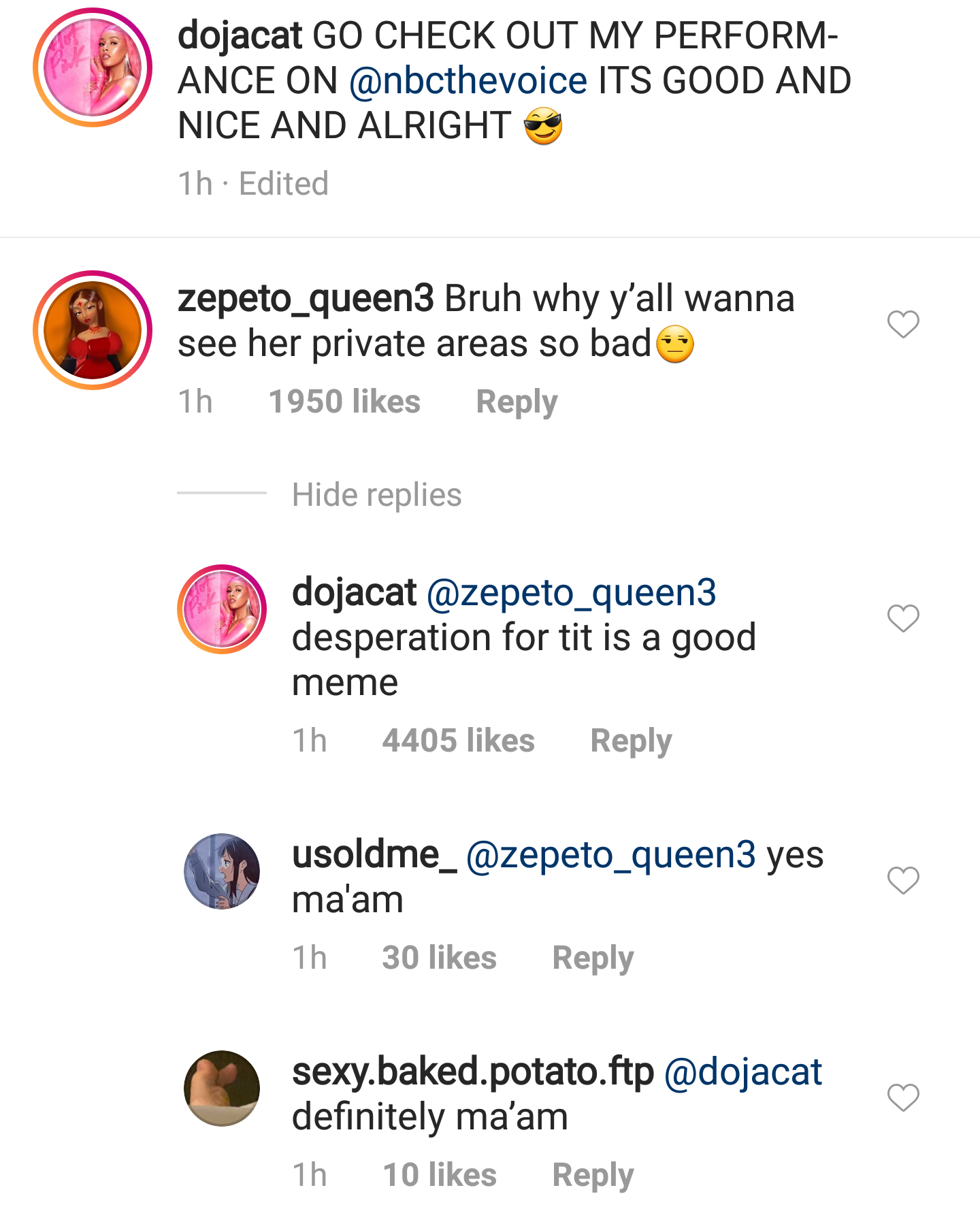This screenshot has height=1207, width=980.
Task: Open zepeto_queen3's avatar
Action: pyautogui.click(x=93, y=330)
